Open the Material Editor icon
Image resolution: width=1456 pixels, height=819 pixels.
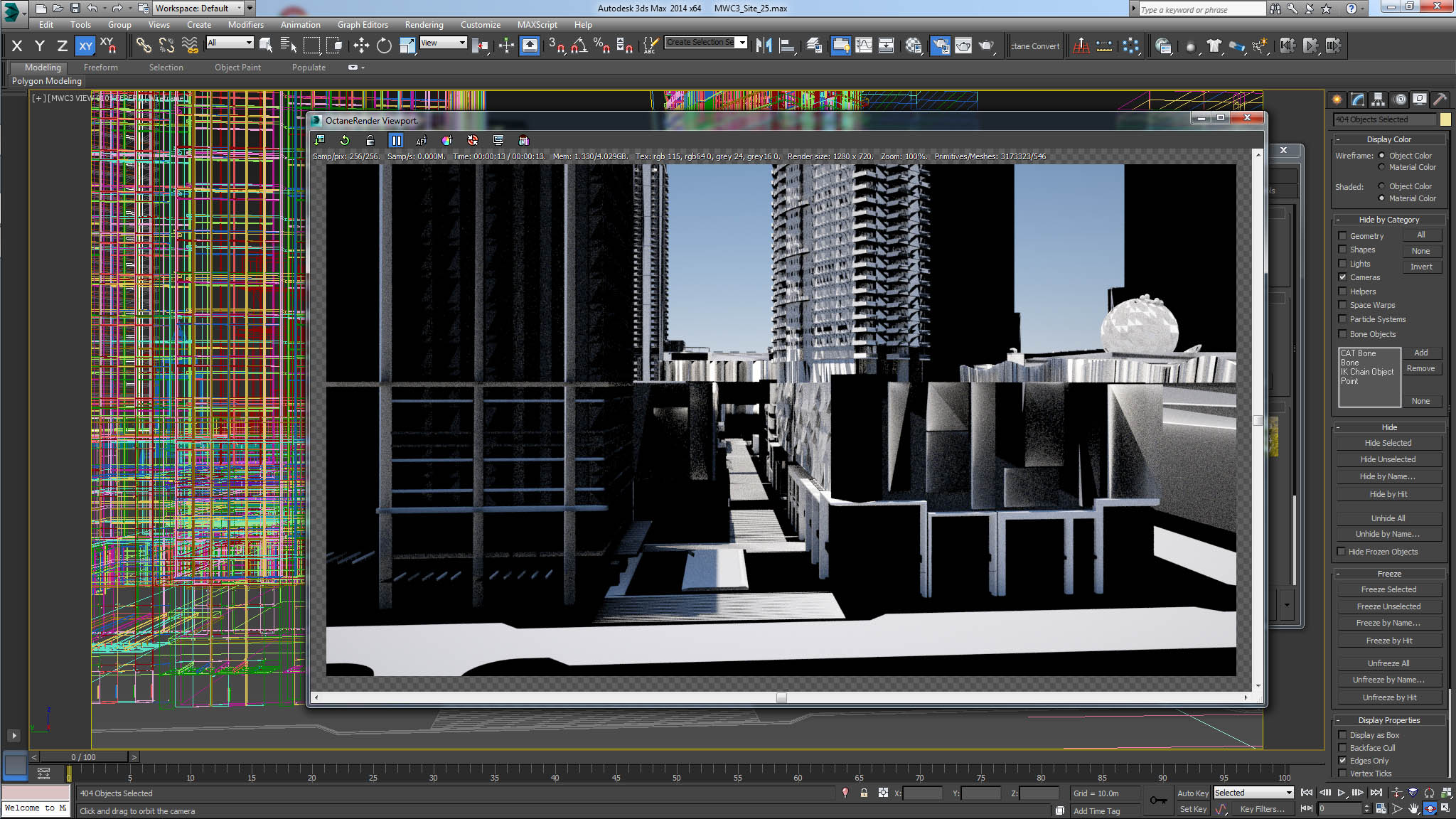pos(914,46)
